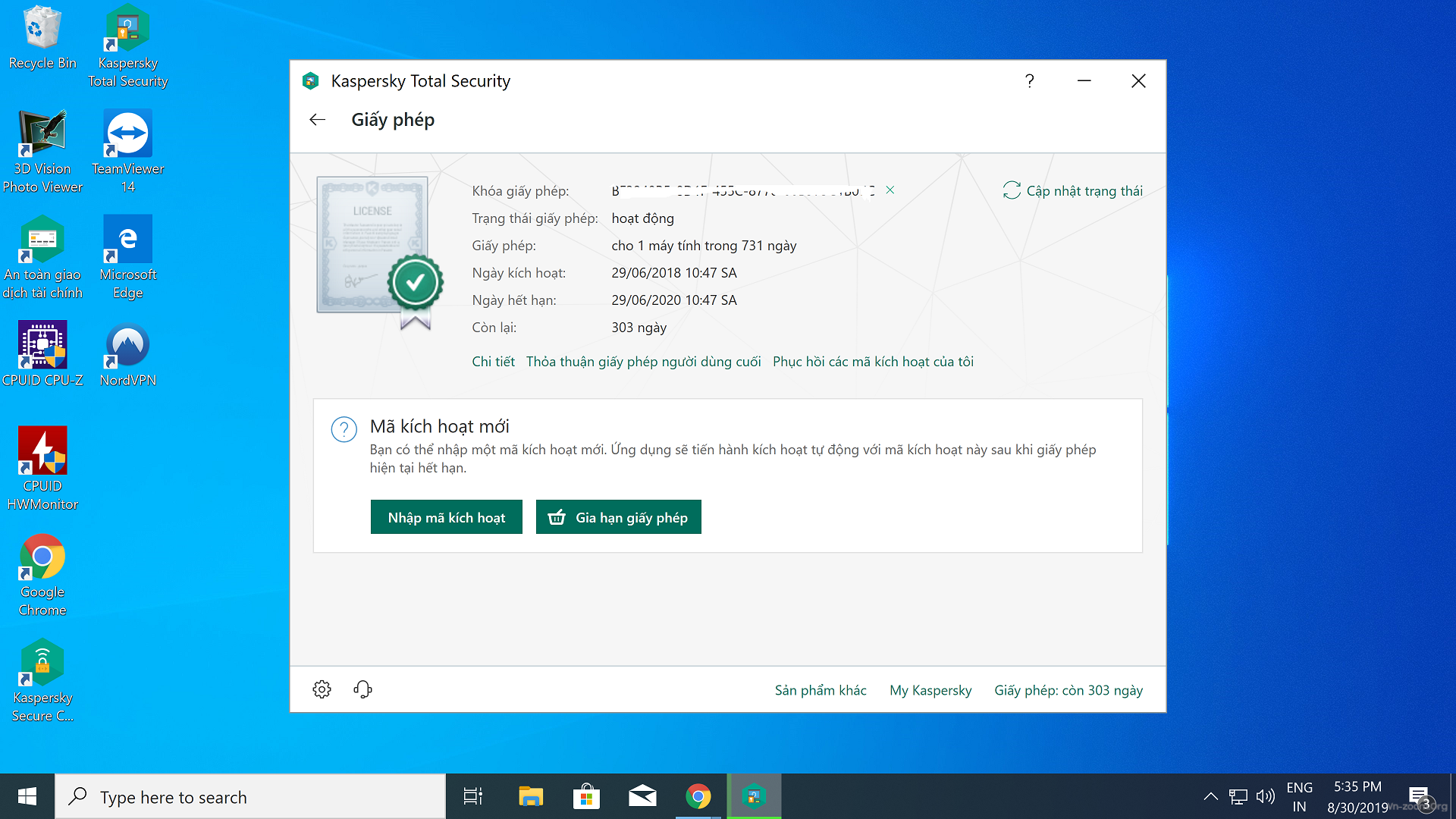Select CPUID HWMonitor desktop icon
This screenshot has width=1456, height=819.
point(42,469)
